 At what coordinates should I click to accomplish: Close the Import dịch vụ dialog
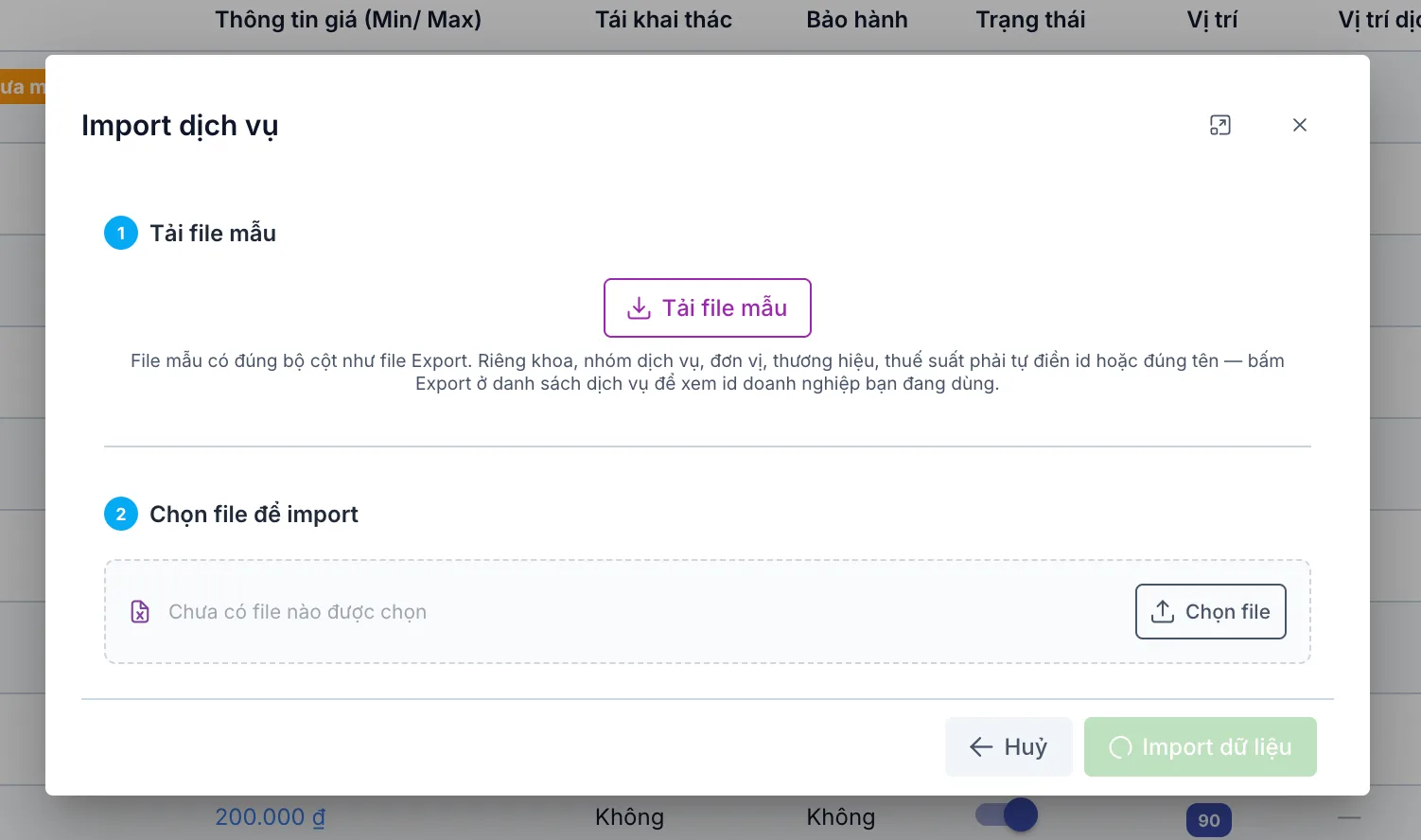1300,125
